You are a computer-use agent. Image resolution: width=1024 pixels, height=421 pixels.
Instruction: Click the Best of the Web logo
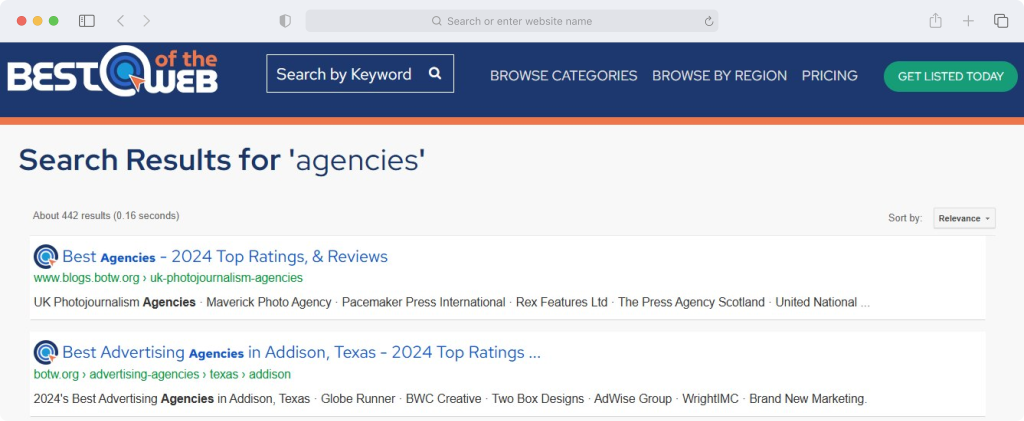point(112,71)
